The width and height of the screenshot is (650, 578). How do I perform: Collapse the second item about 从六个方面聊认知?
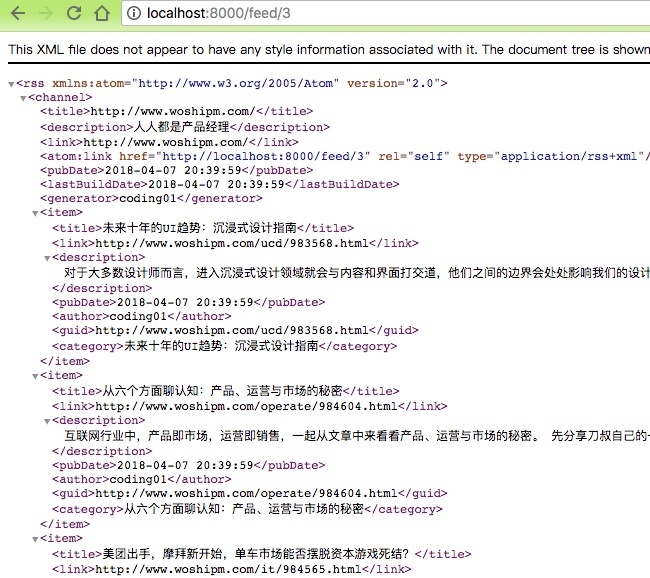[35, 376]
